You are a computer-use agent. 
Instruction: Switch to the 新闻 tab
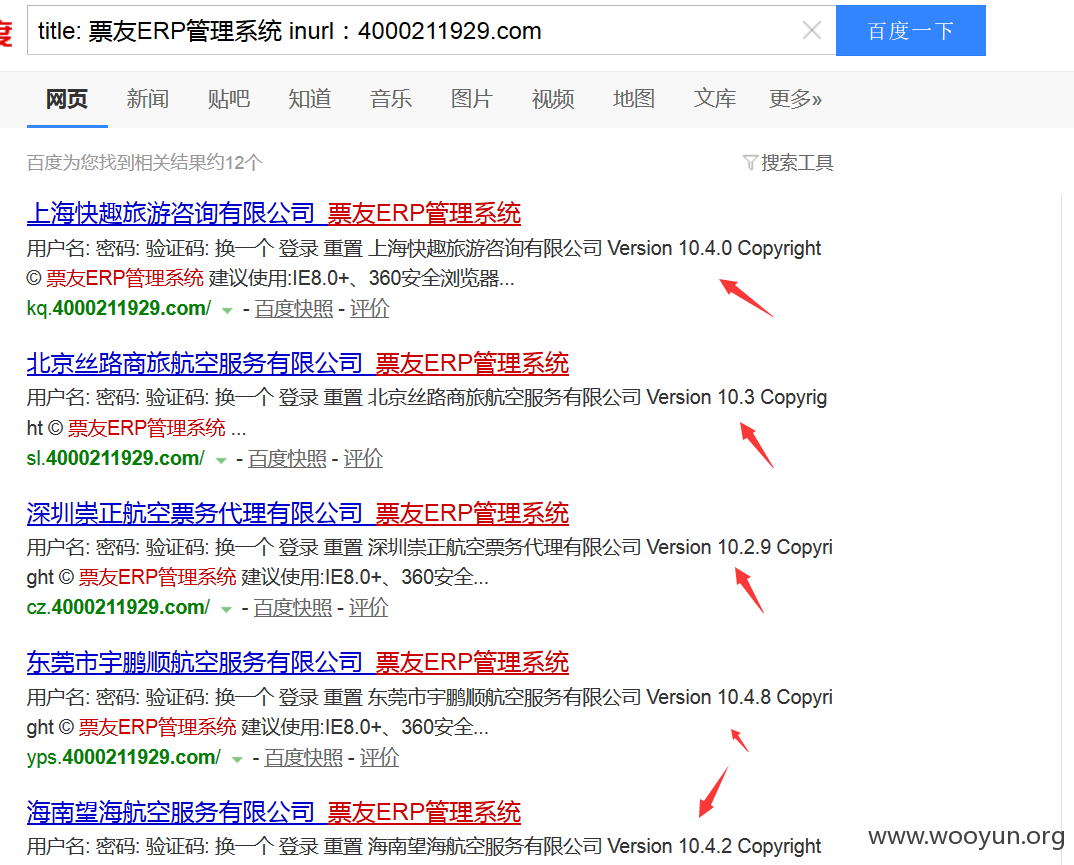tap(147, 99)
